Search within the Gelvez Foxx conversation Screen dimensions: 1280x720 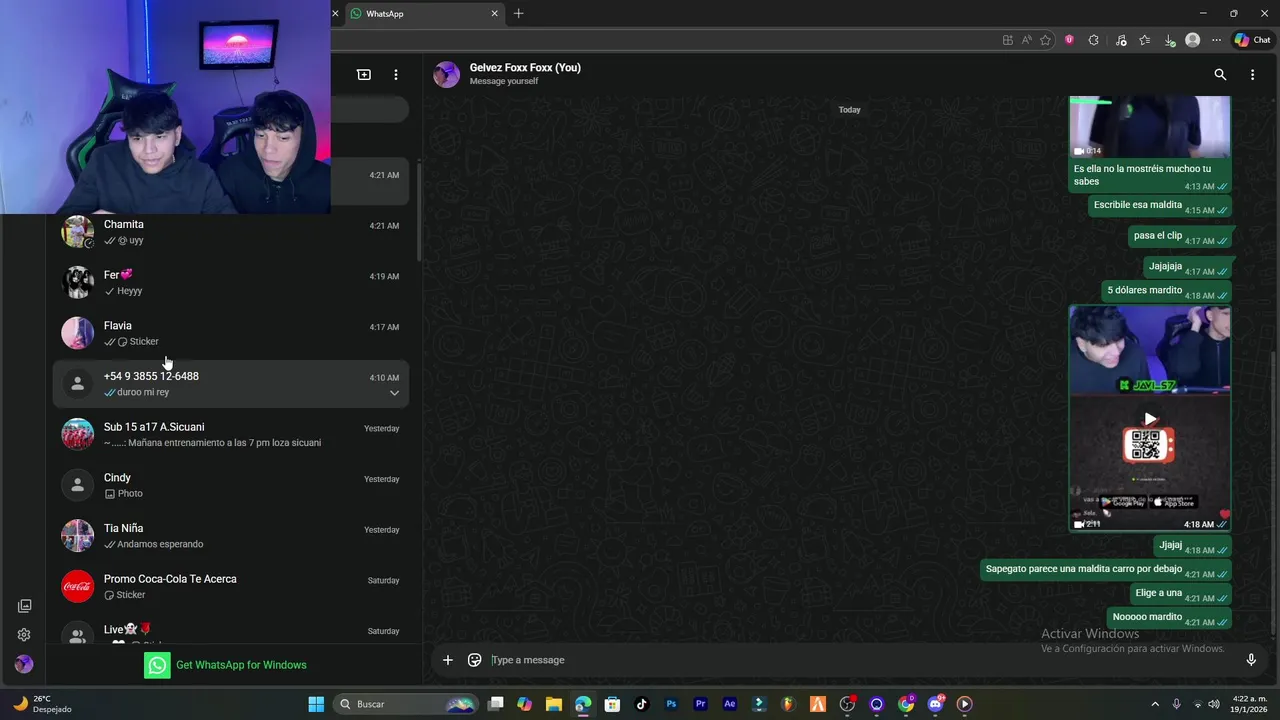pos(1220,75)
